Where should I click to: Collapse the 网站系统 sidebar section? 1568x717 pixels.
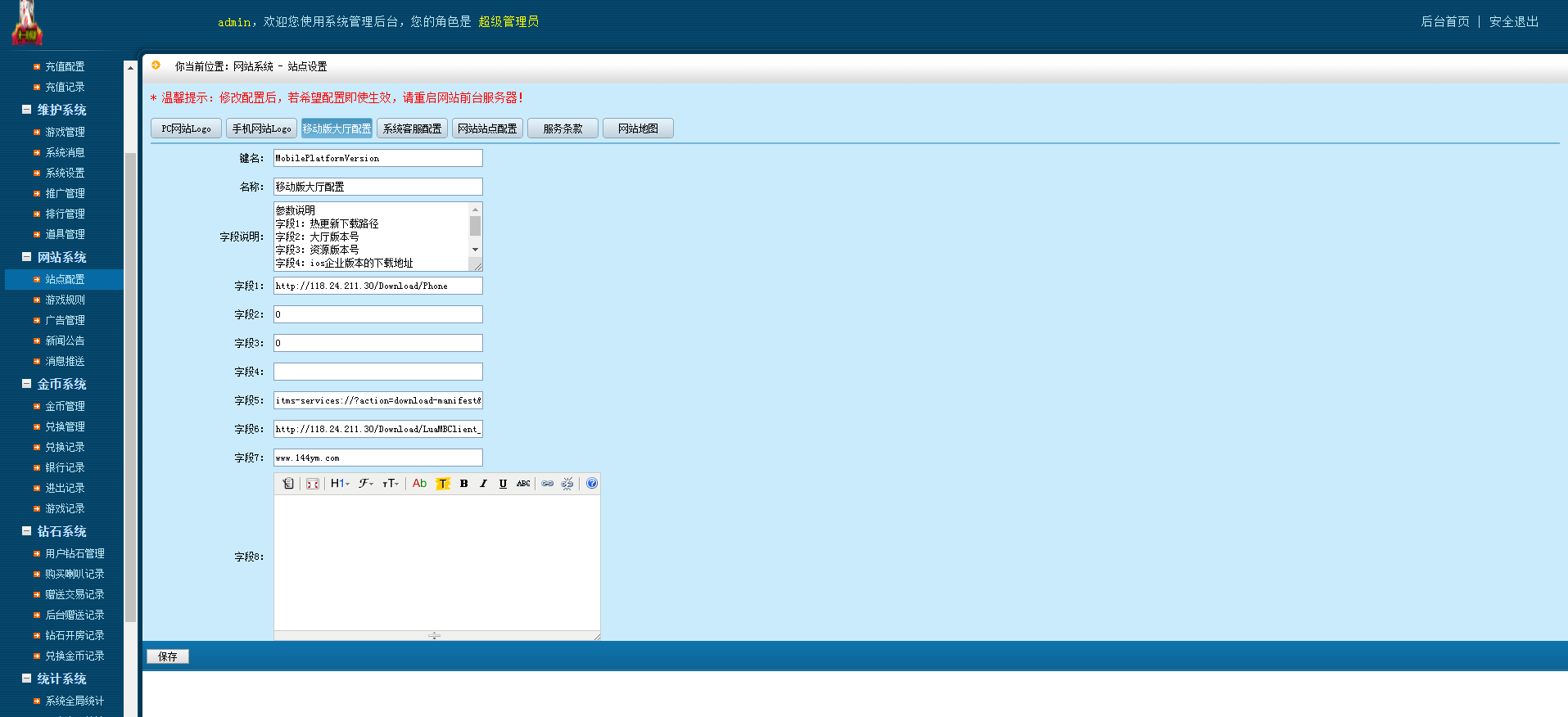pos(27,257)
